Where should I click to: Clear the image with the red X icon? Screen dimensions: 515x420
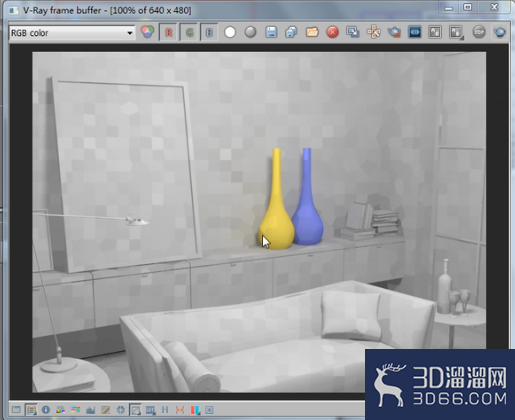coord(332,32)
